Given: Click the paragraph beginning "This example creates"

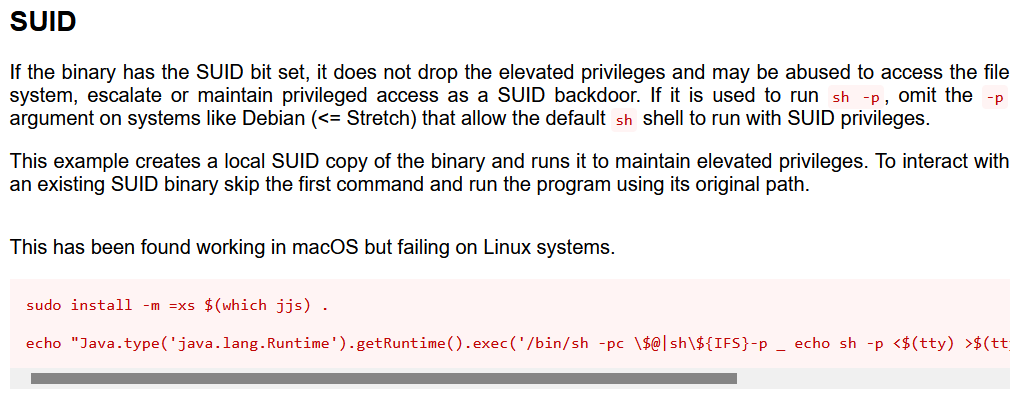Looking at the screenshot, I should [x=509, y=173].
